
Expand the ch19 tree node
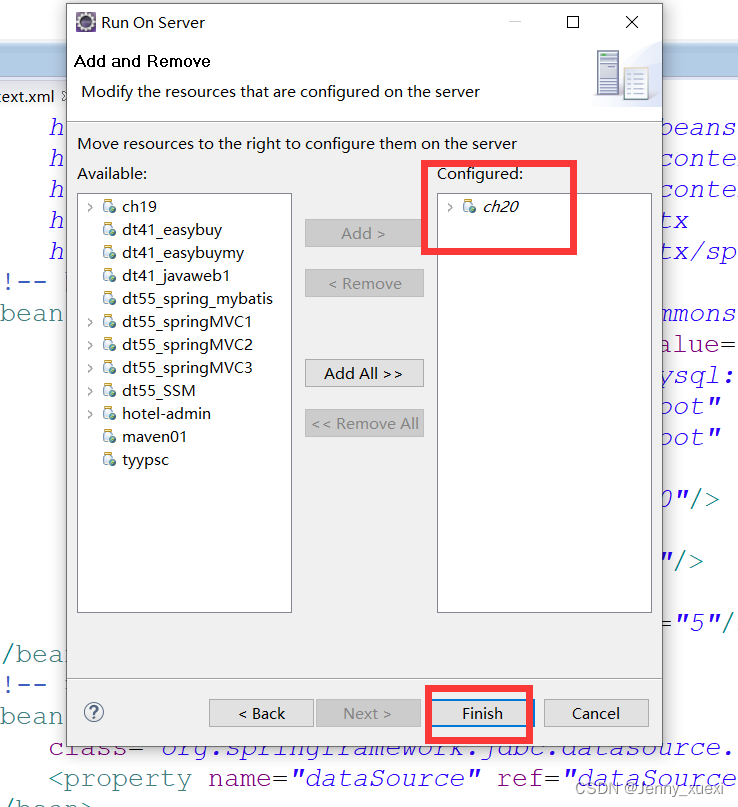tap(90, 207)
